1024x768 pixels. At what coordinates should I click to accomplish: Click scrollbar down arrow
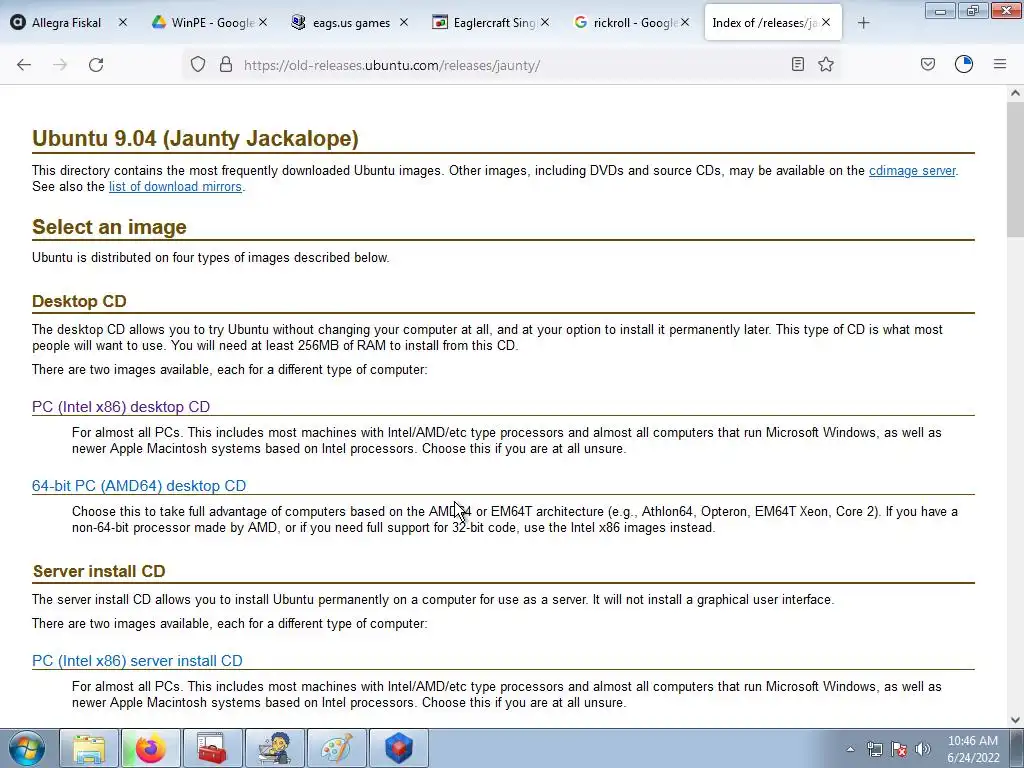click(1015, 720)
